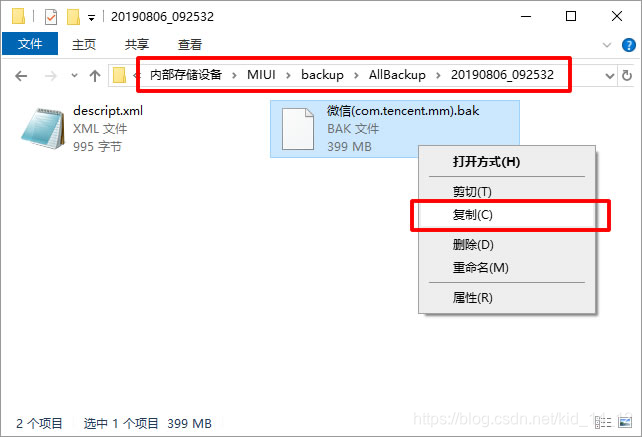Open the Help question mark icon
Image resolution: width=642 pixels, height=437 pixels.
(x=628, y=45)
